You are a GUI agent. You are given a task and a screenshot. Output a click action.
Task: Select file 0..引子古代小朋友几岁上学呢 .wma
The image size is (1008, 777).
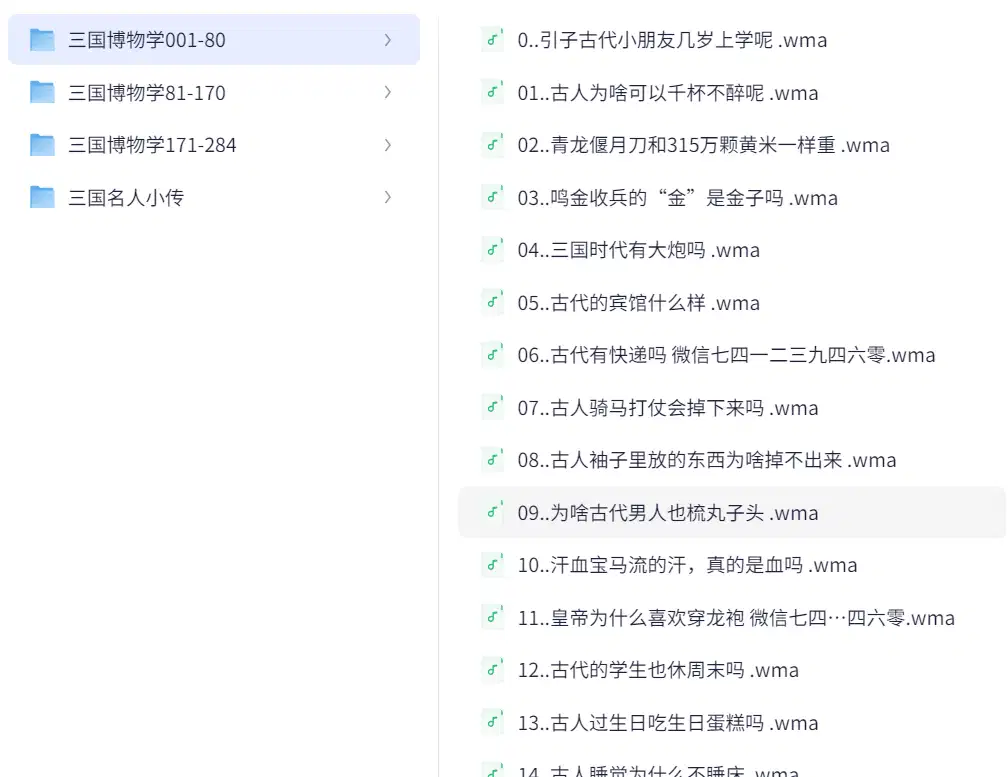pyautogui.click(x=672, y=40)
